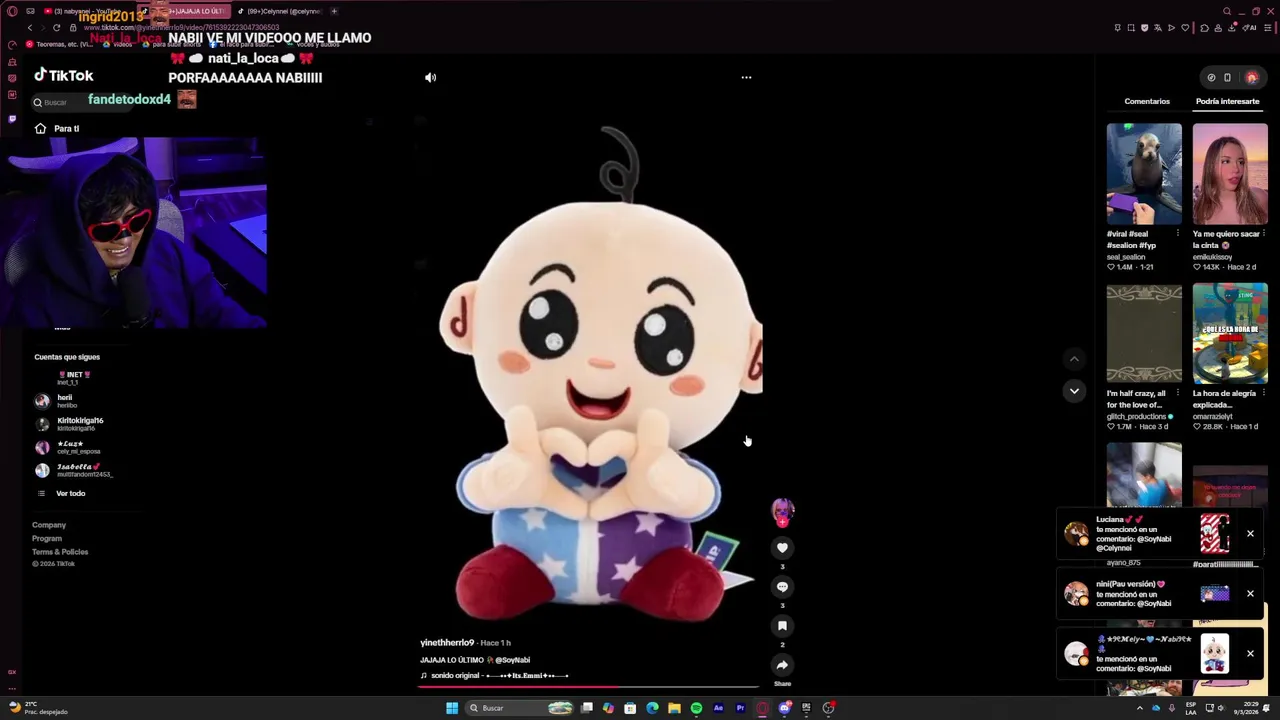Screen dimensions: 1280x720
Task: Open the INET followed account
Action: click(x=74, y=378)
